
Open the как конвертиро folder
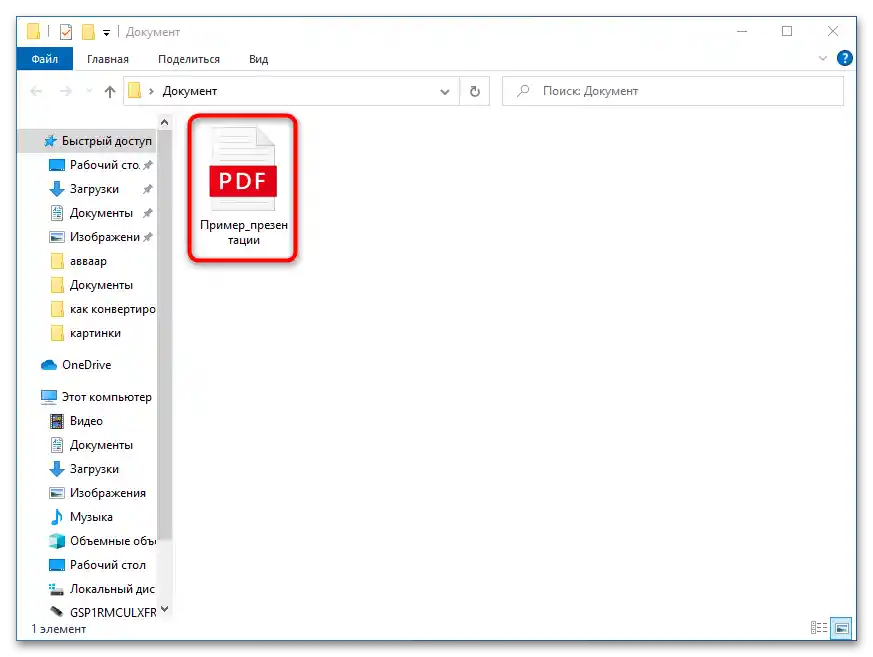(x=103, y=308)
